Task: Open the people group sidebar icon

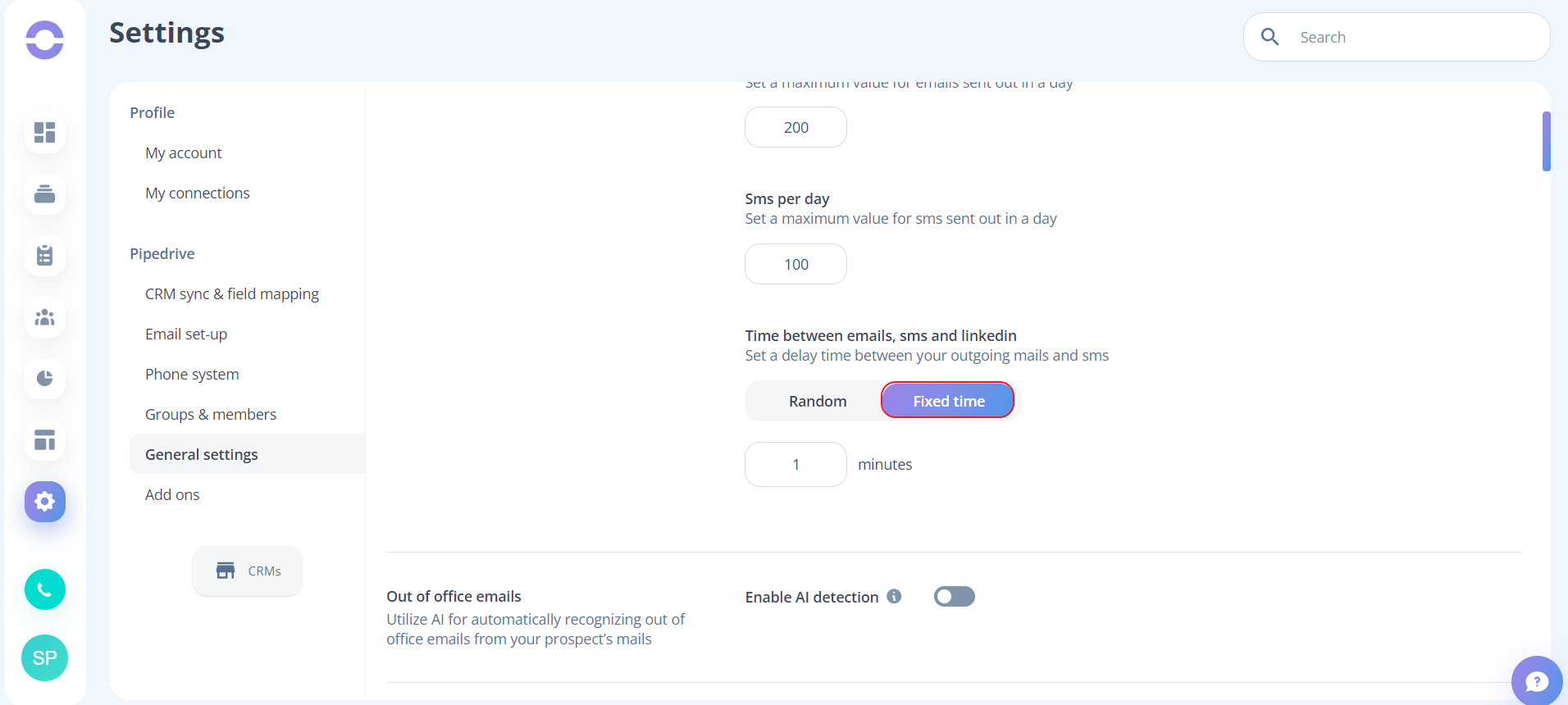Action: coord(45,316)
